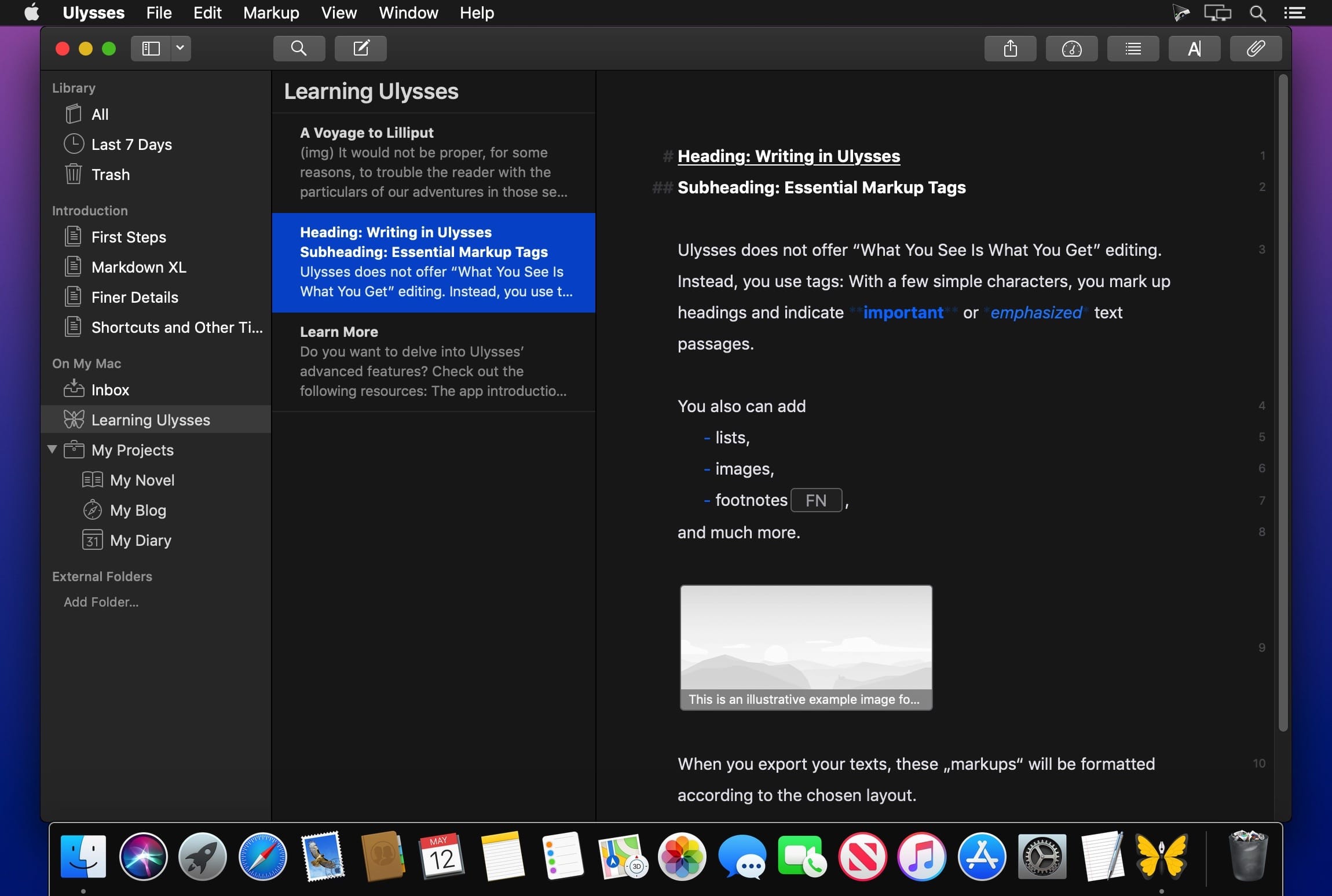Open the Markdown XL sheet in the sidebar
The height and width of the screenshot is (896, 1332).
point(138,267)
